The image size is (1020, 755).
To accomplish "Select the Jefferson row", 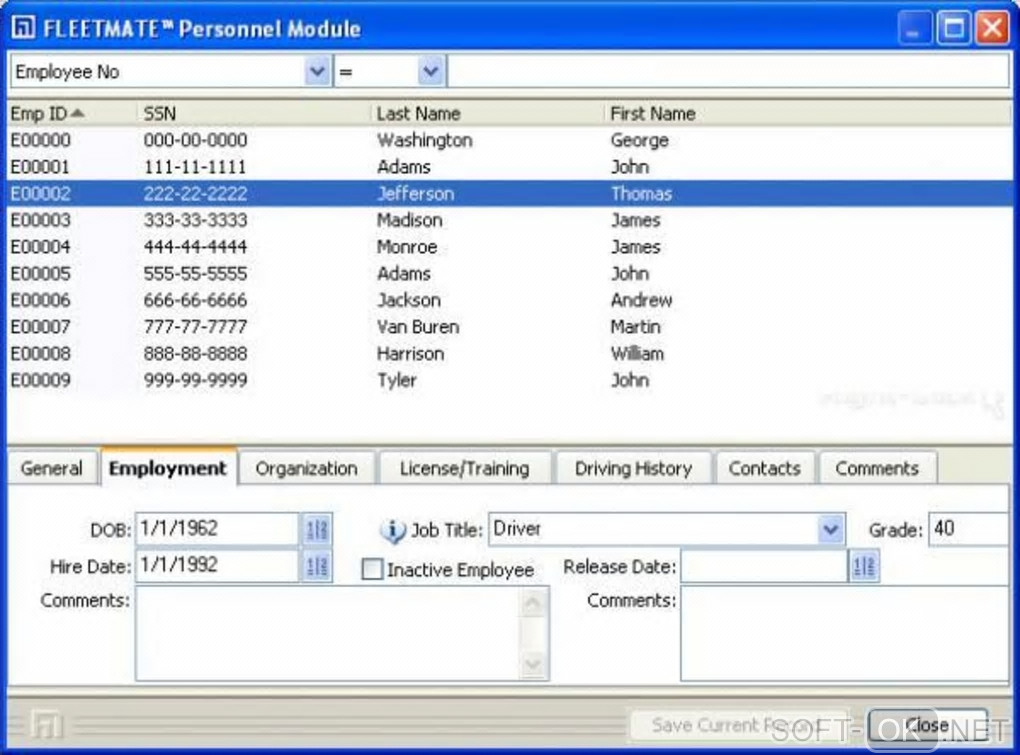I will point(509,193).
